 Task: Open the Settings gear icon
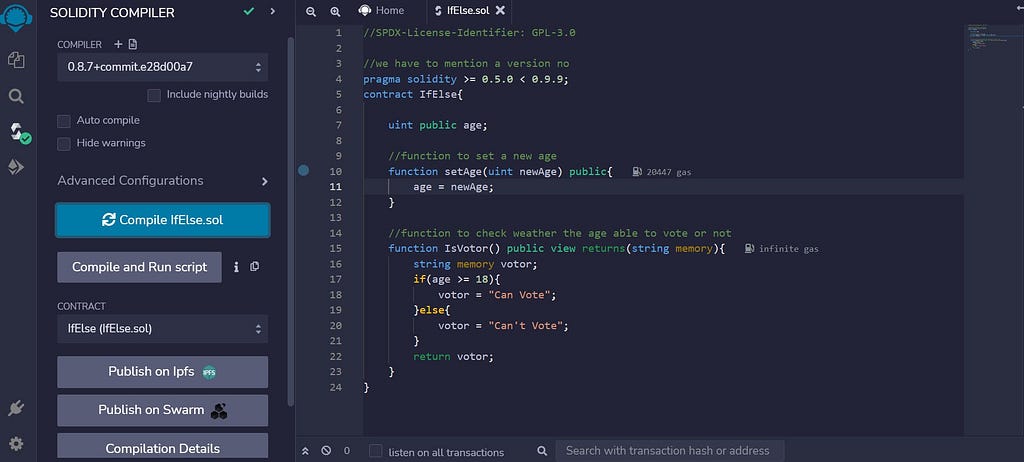pos(16,444)
